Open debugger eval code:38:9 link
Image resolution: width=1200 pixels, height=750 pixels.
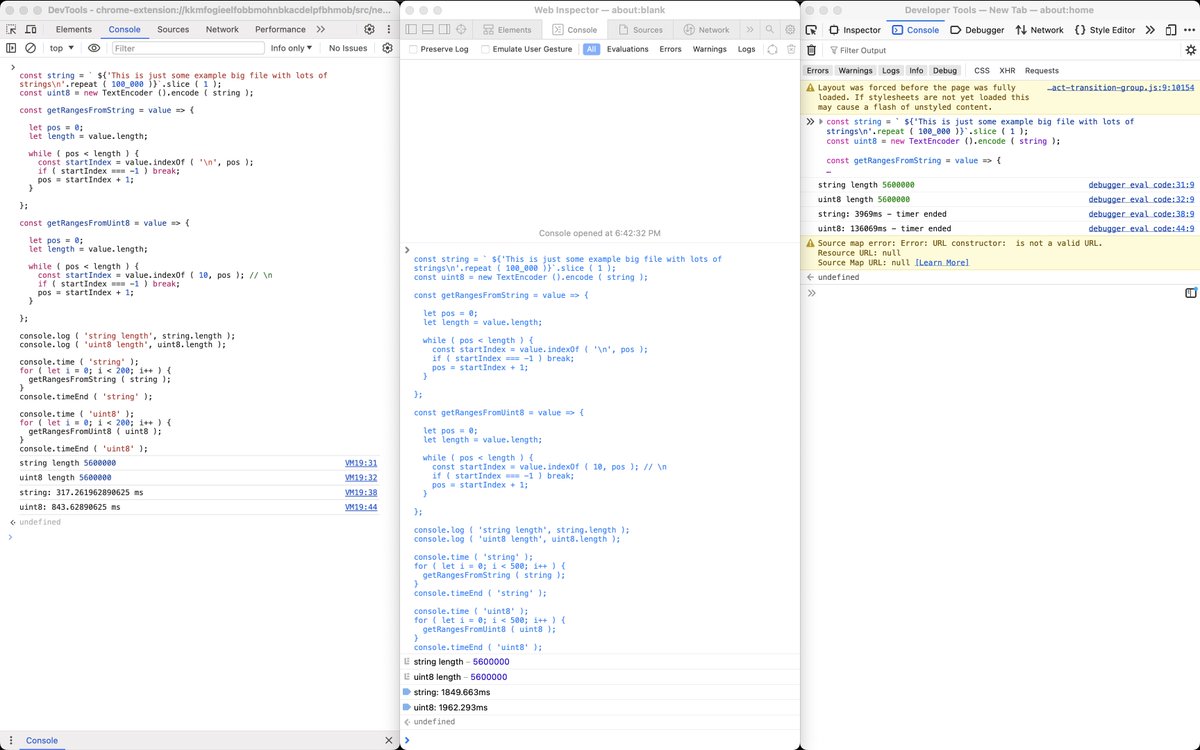click(x=1141, y=214)
